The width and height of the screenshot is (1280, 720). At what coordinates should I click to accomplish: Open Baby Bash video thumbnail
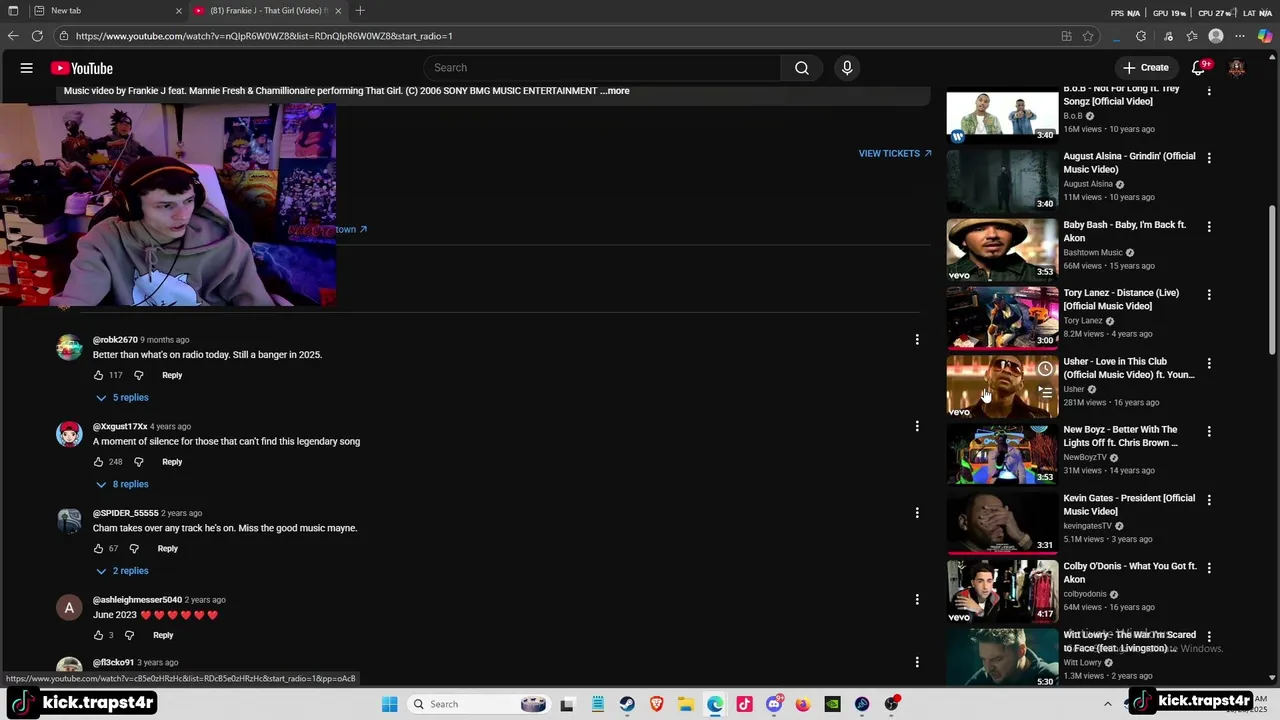[1002, 250]
